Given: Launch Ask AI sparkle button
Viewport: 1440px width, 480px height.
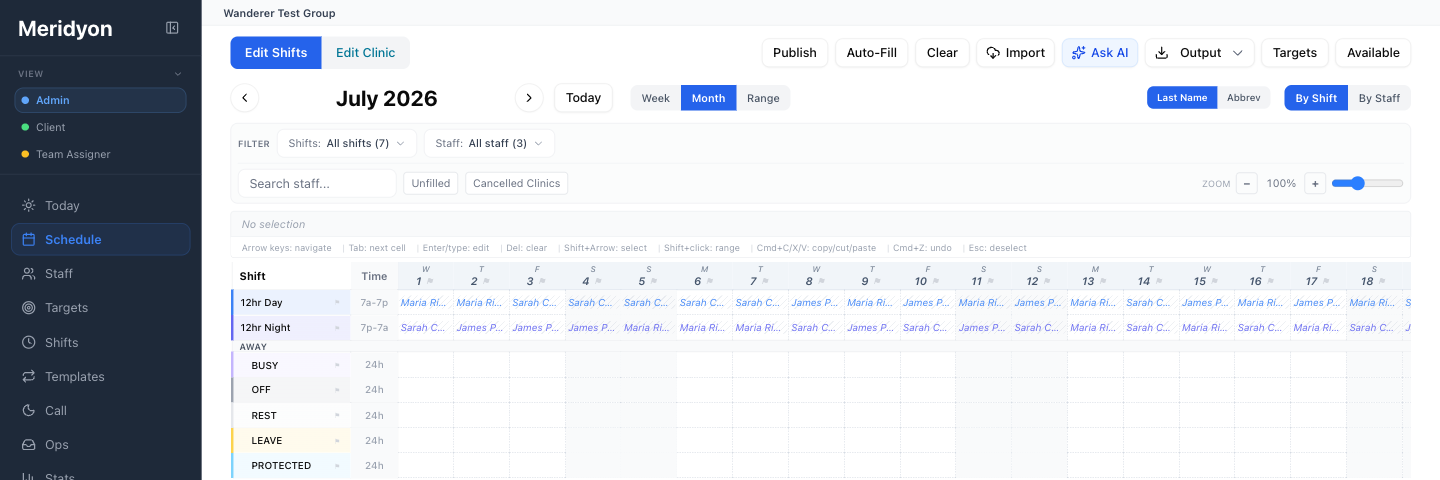Looking at the screenshot, I should [x=1100, y=53].
